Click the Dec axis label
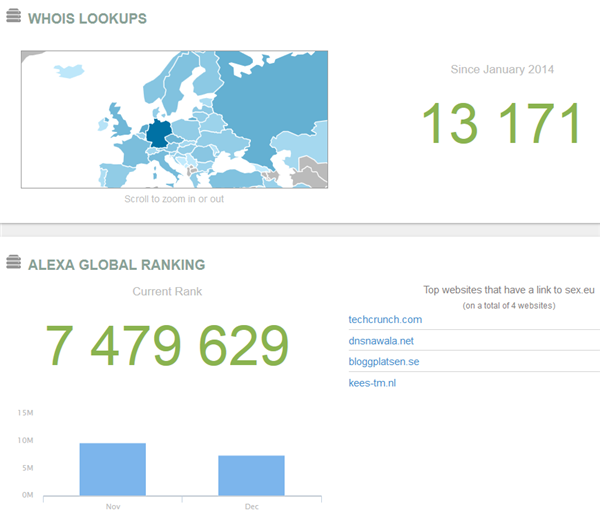The image size is (600, 516). point(252,506)
